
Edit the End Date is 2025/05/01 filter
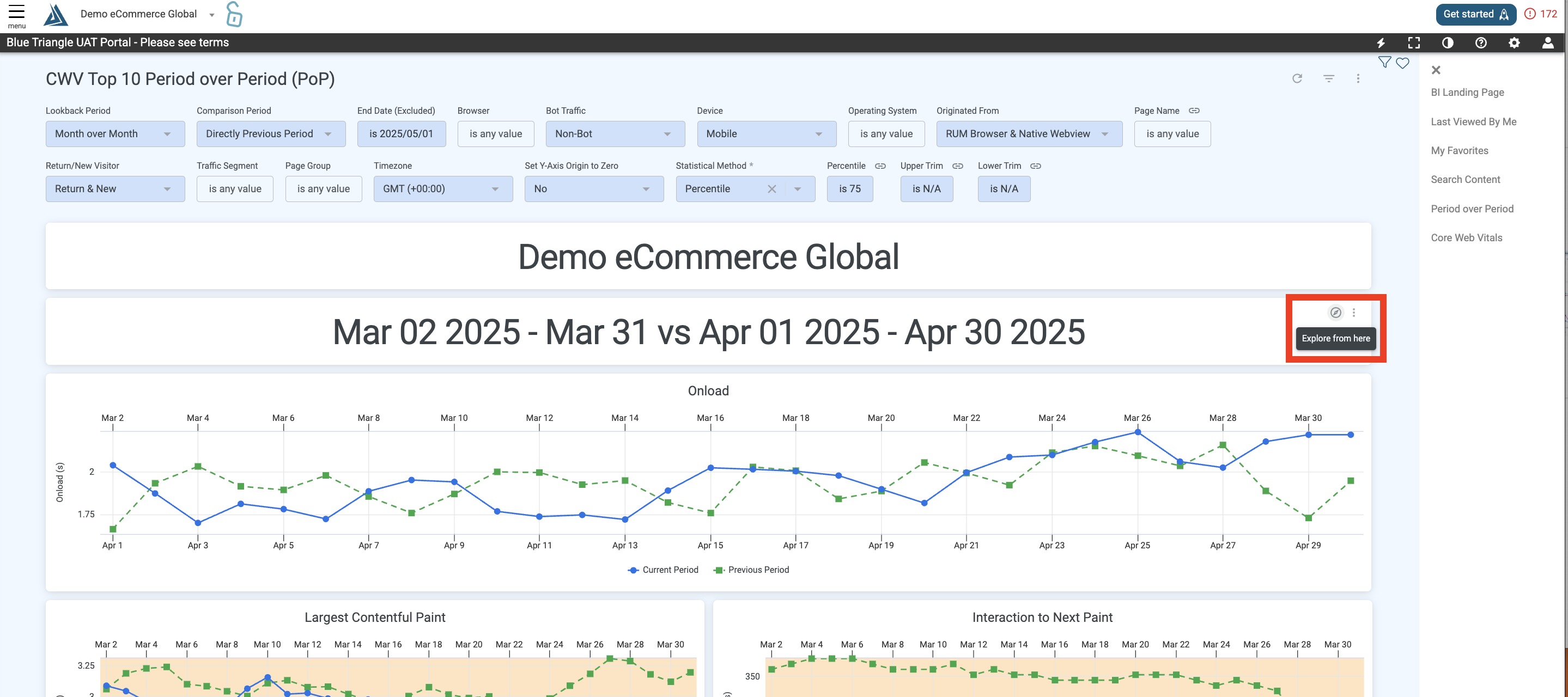tap(401, 134)
